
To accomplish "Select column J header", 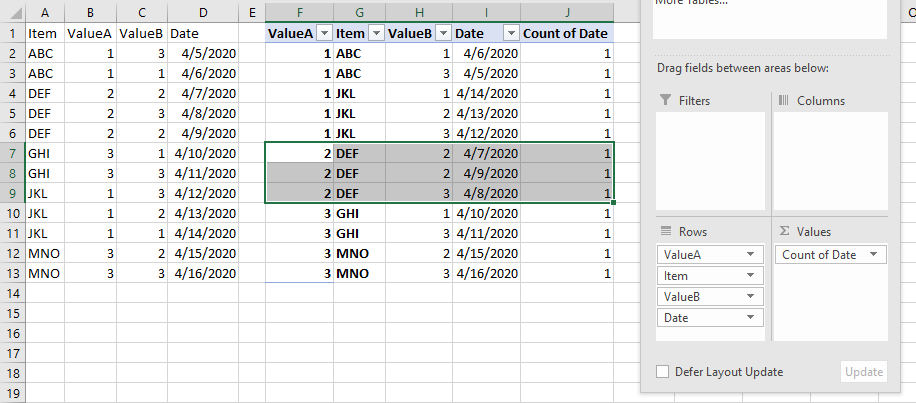I will click(567, 13).
